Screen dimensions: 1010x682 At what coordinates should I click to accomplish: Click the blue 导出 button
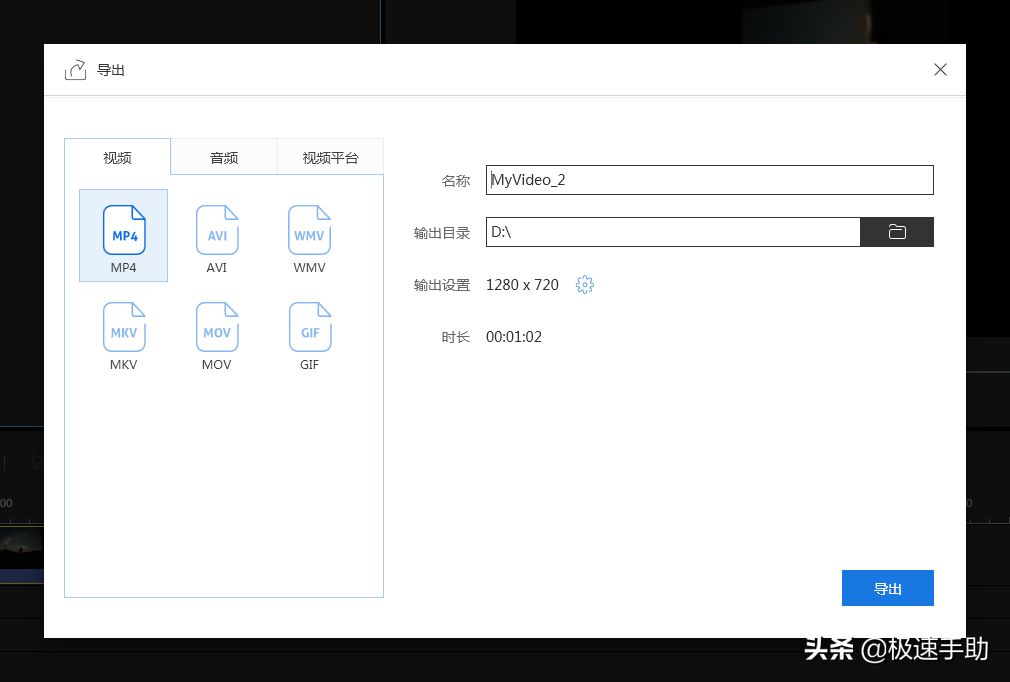pos(888,588)
